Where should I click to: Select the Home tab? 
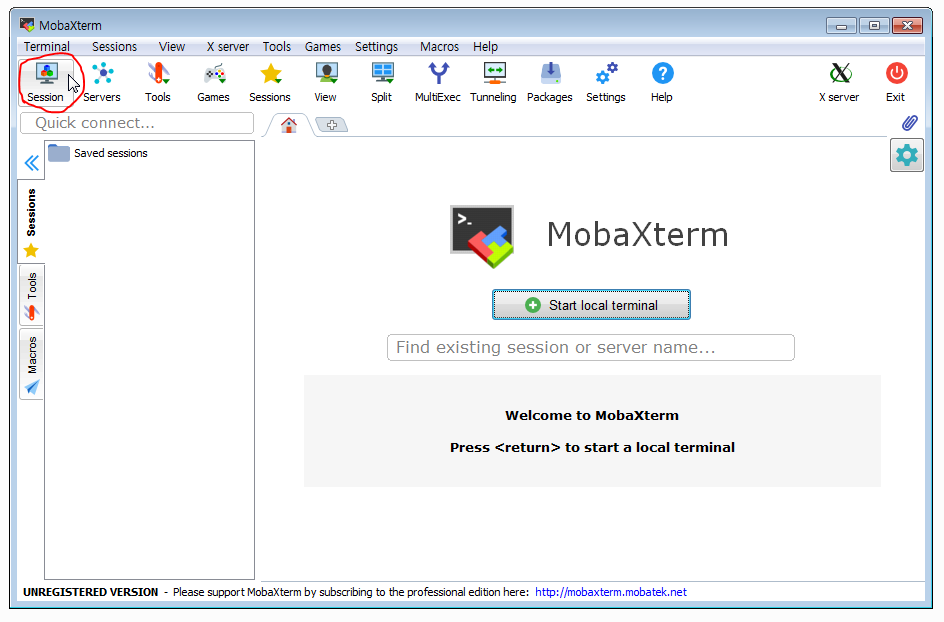pyautogui.click(x=289, y=125)
